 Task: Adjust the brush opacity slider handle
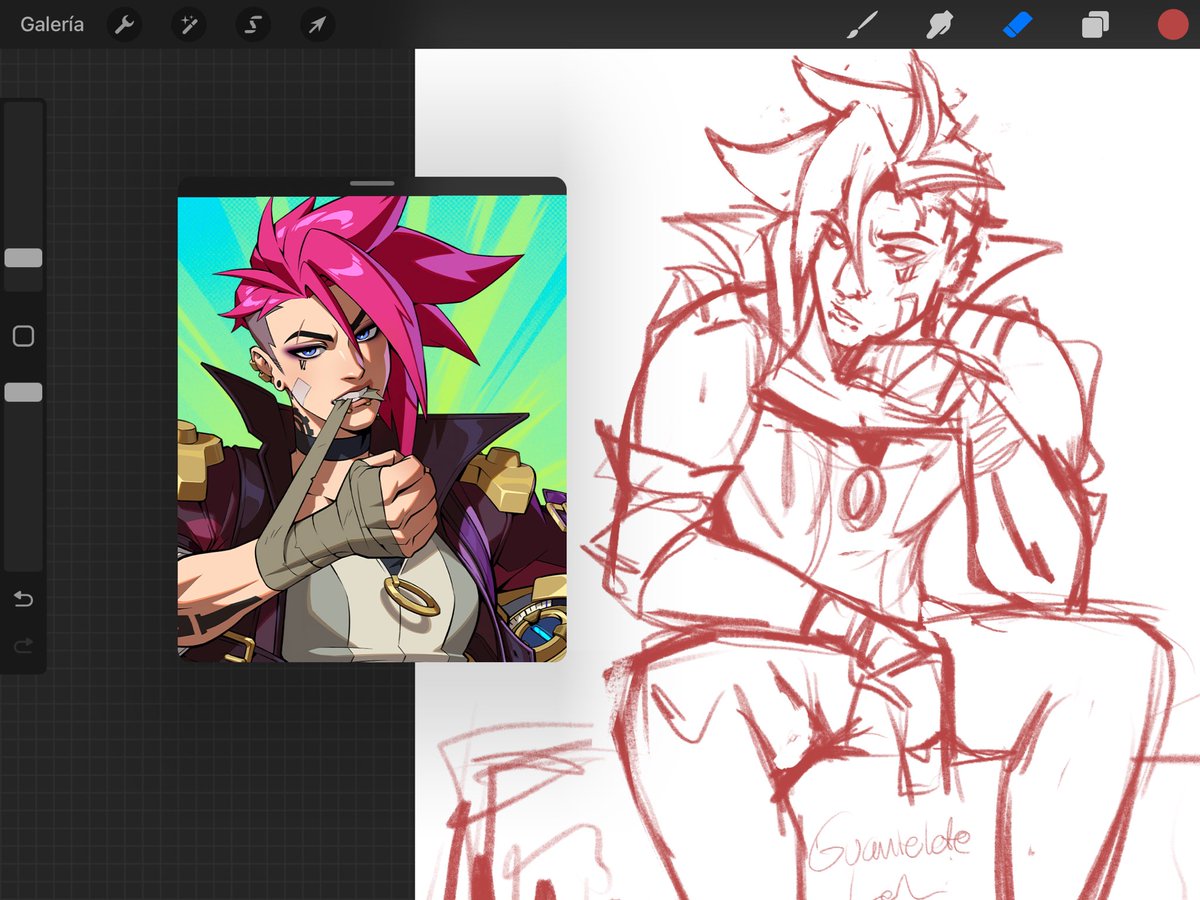pyautogui.click(x=23, y=392)
